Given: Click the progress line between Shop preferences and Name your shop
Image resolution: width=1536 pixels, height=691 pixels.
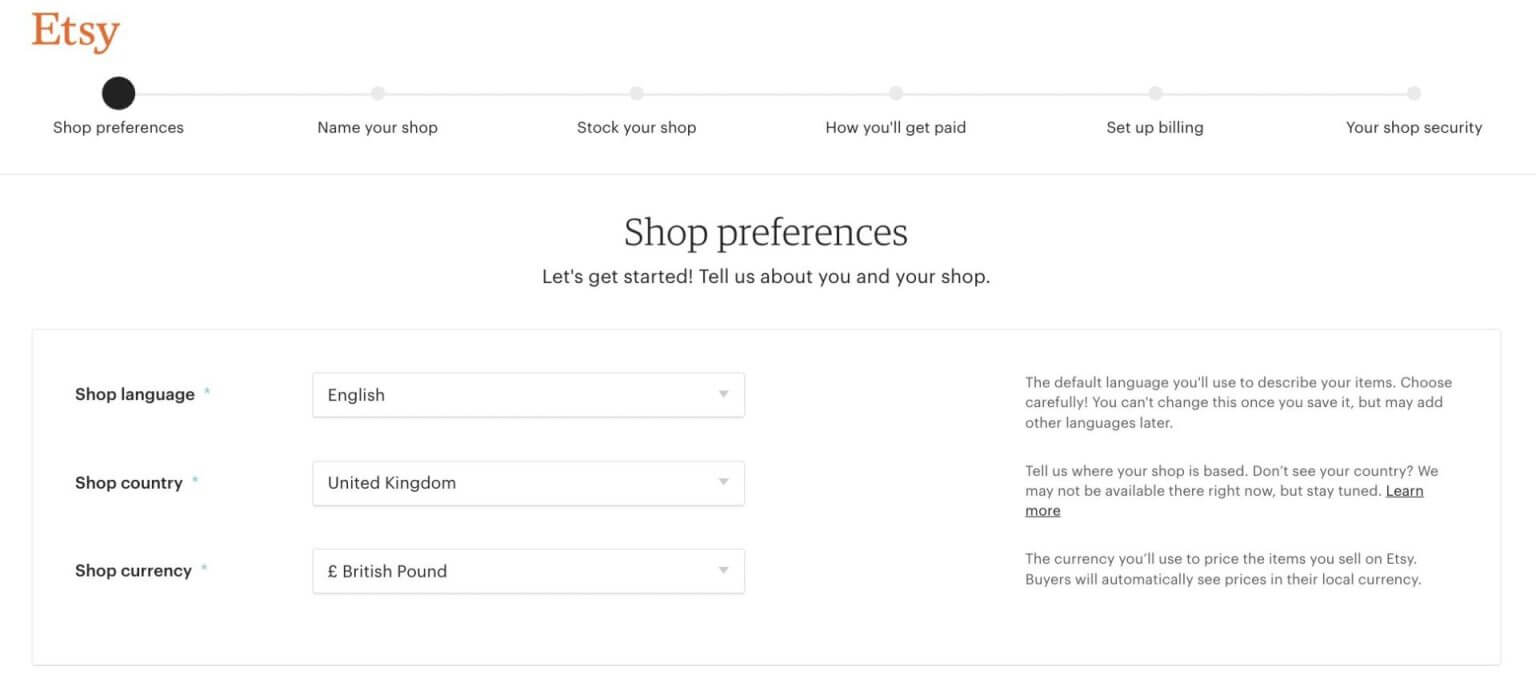Looking at the screenshot, I should pos(248,93).
